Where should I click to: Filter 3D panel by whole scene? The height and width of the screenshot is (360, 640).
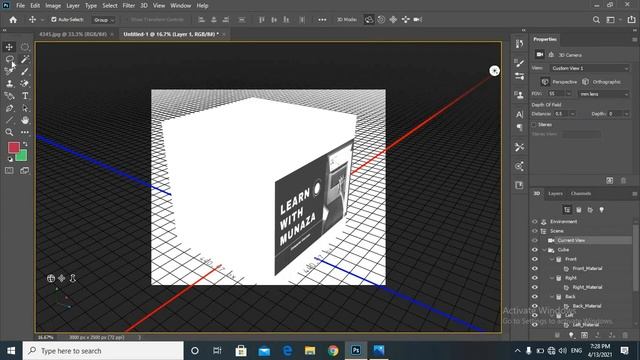567,210
